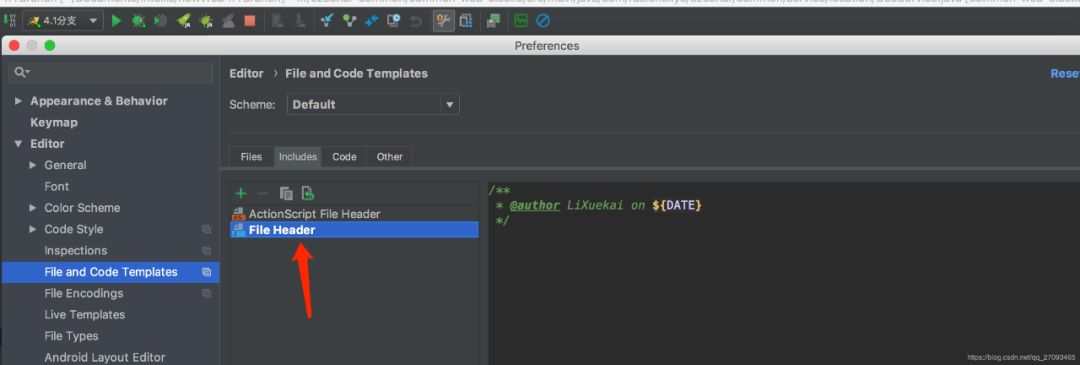Expand the General settings node

33,165
